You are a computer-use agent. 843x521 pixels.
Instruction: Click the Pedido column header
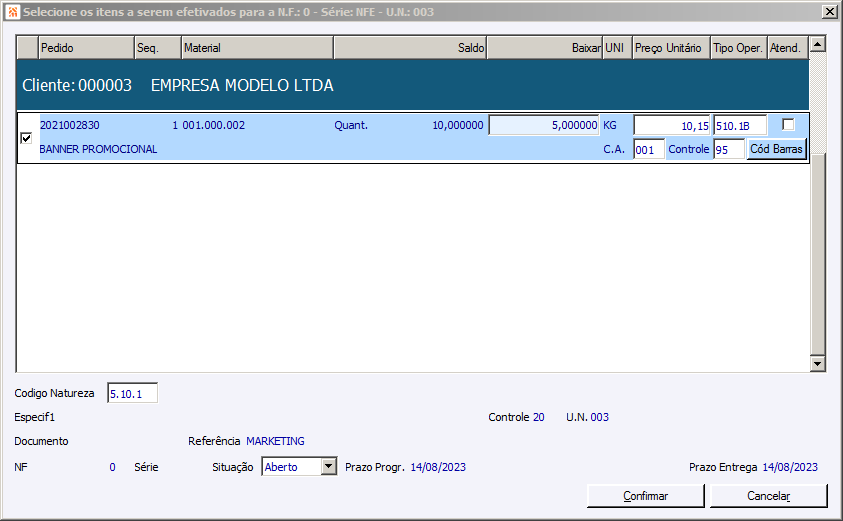86,48
